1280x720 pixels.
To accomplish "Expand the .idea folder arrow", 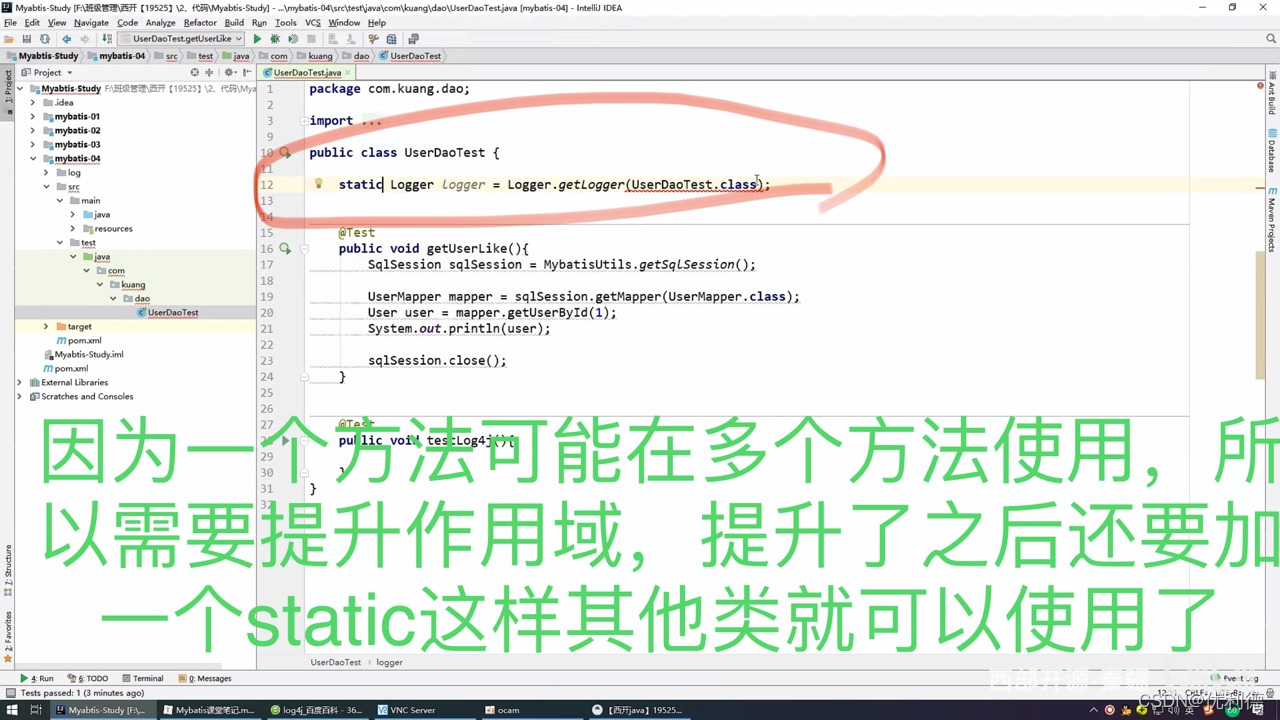I will 33,102.
